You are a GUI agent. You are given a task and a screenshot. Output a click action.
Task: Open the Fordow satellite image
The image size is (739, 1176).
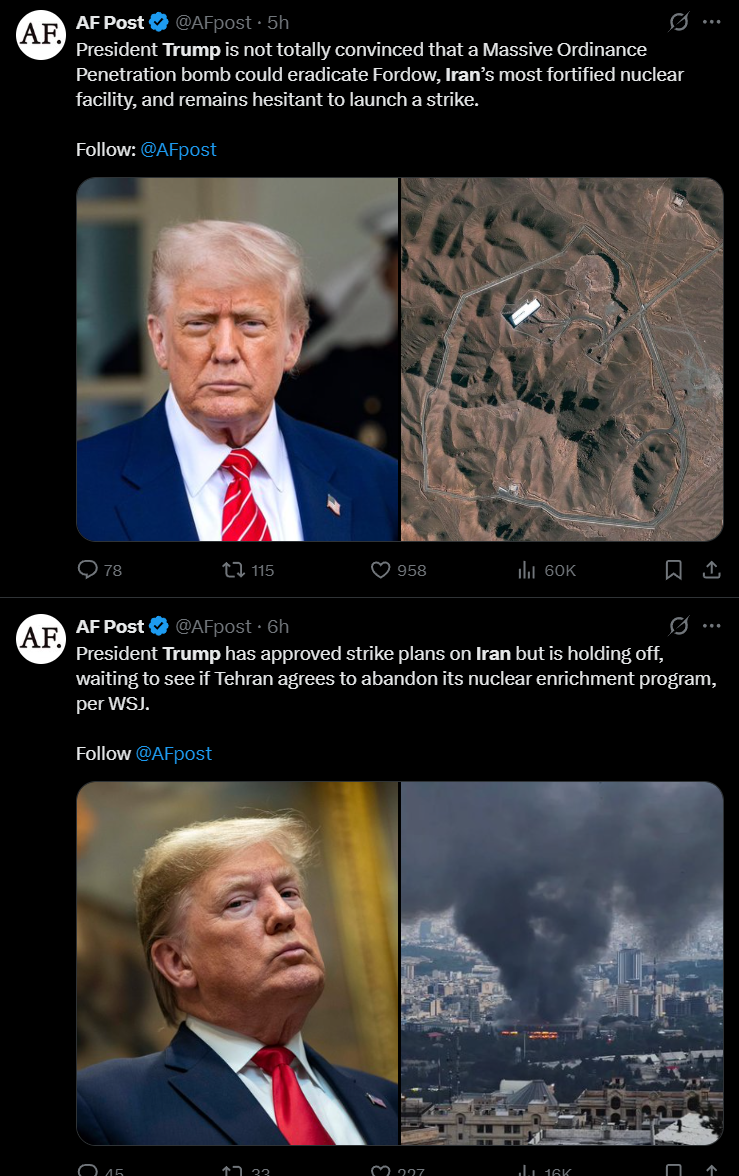coord(562,359)
